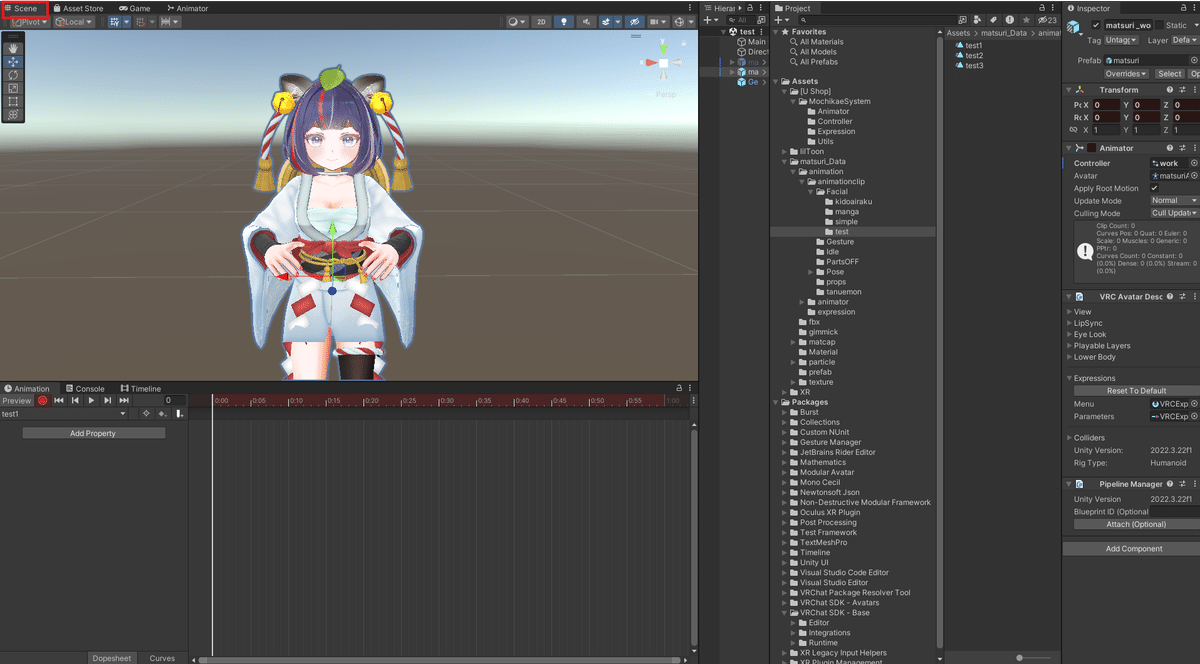Go to first keyframe in Animation window

(x=59, y=400)
